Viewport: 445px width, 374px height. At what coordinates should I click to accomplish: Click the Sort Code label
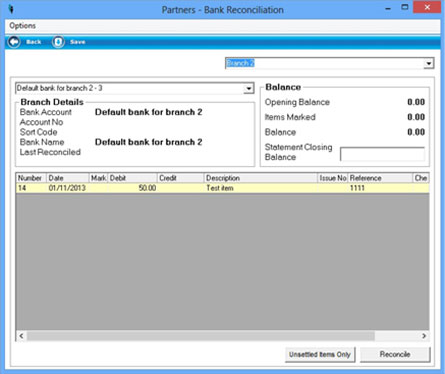coord(38,132)
